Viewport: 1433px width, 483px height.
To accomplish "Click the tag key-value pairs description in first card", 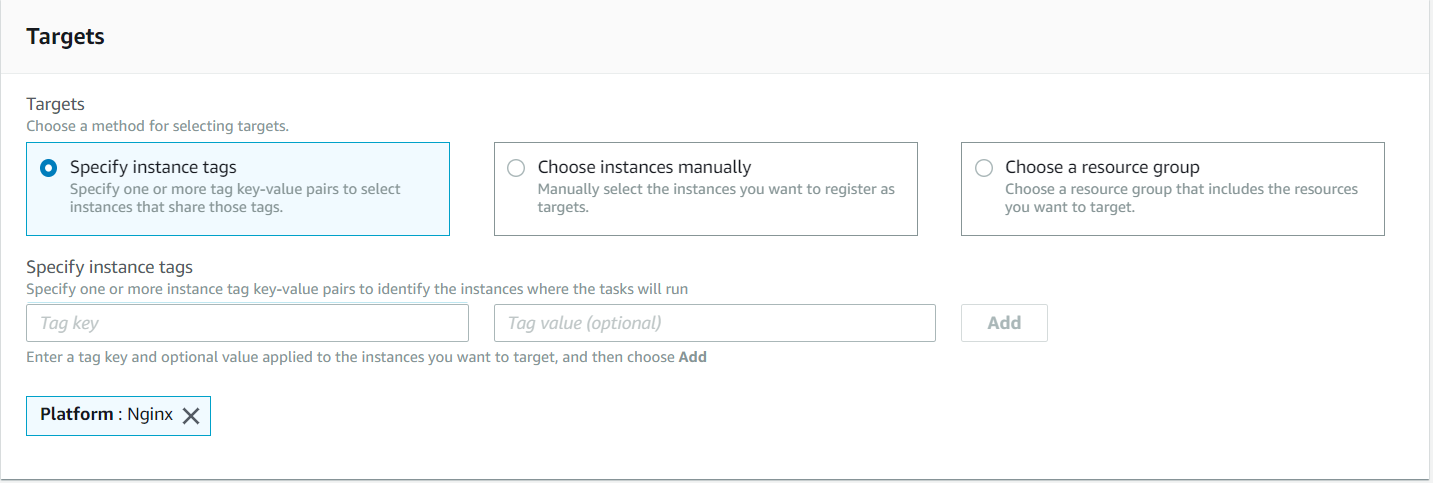I will click(235, 198).
